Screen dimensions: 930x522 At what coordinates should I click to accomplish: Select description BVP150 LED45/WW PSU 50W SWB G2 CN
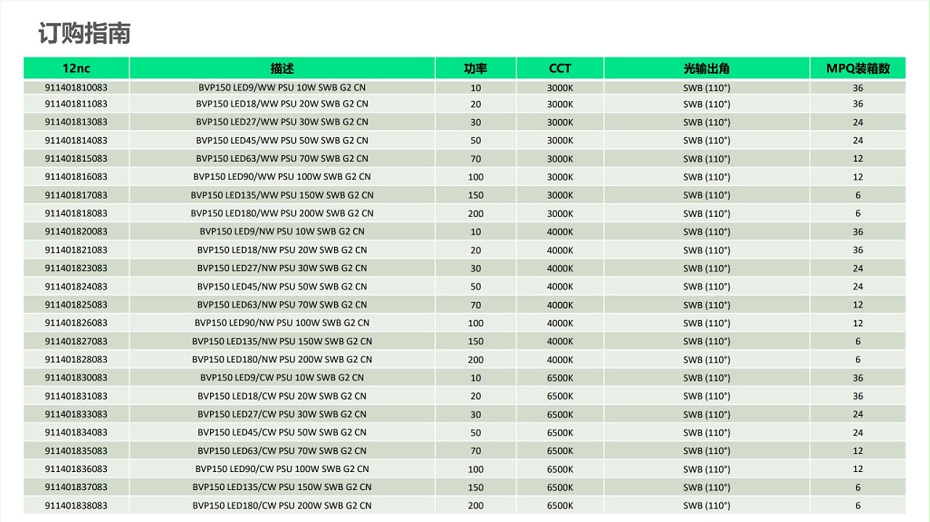[282, 141]
